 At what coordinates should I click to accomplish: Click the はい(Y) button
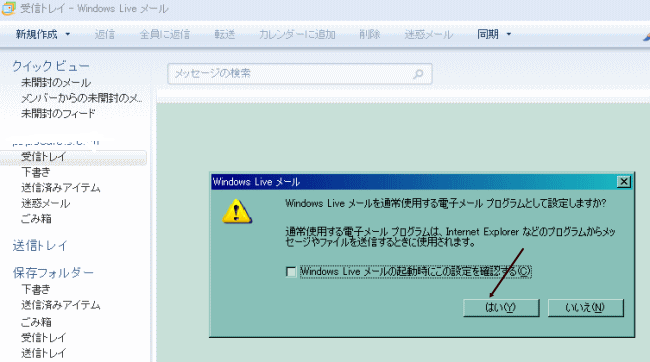501,308
